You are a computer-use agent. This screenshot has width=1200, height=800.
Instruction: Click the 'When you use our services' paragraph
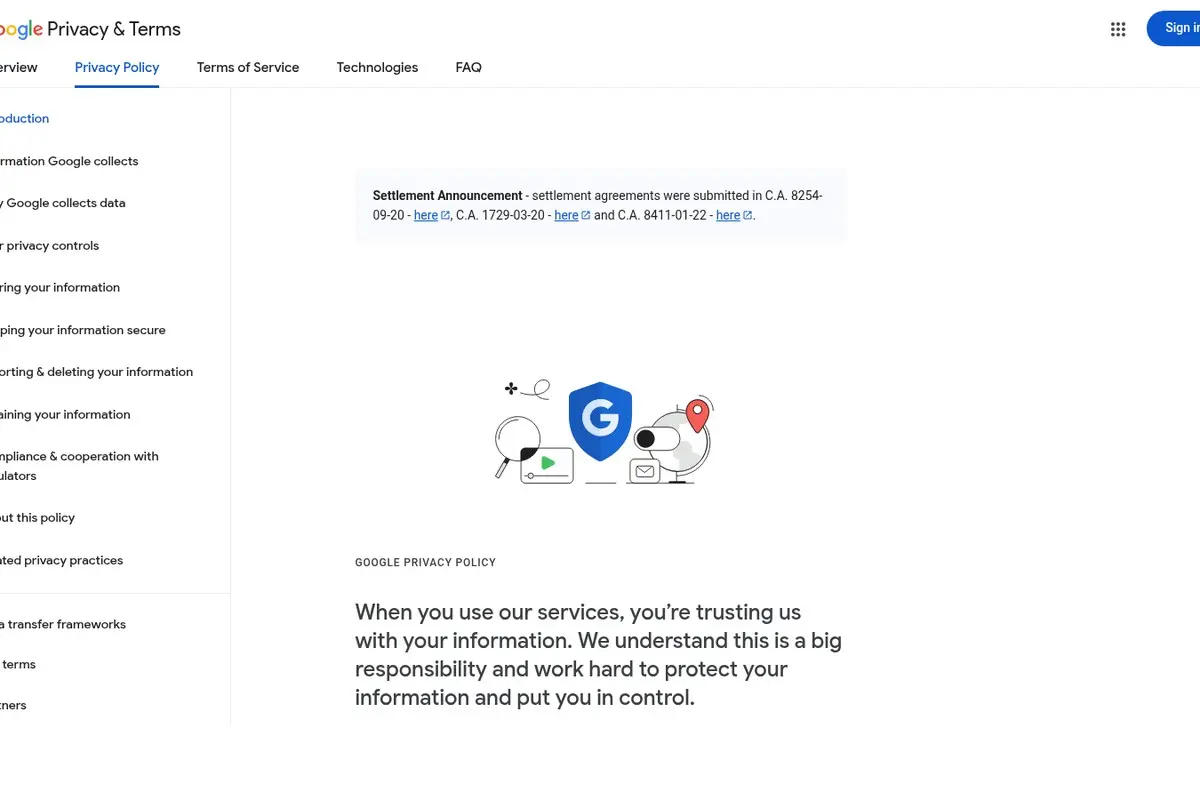point(598,655)
